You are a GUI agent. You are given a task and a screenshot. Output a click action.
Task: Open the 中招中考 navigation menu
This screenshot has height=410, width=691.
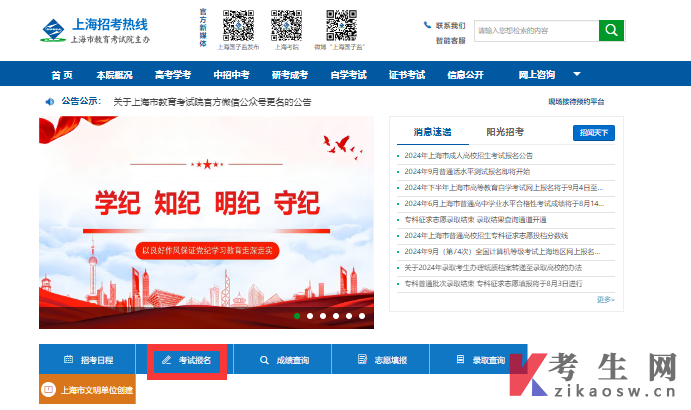pos(231,75)
